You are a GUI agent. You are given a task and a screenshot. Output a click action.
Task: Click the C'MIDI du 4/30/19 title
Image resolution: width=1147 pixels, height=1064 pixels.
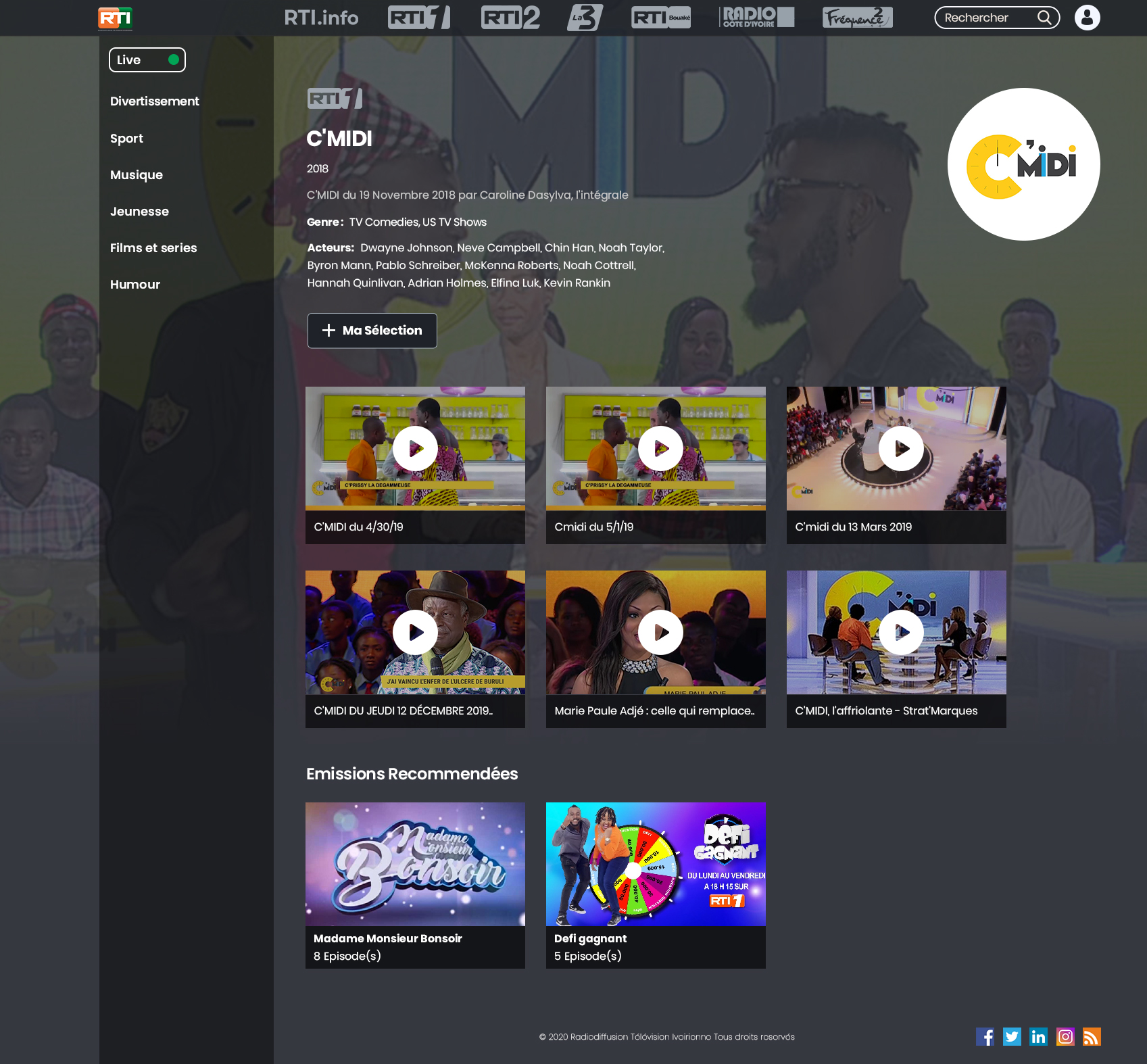click(358, 527)
